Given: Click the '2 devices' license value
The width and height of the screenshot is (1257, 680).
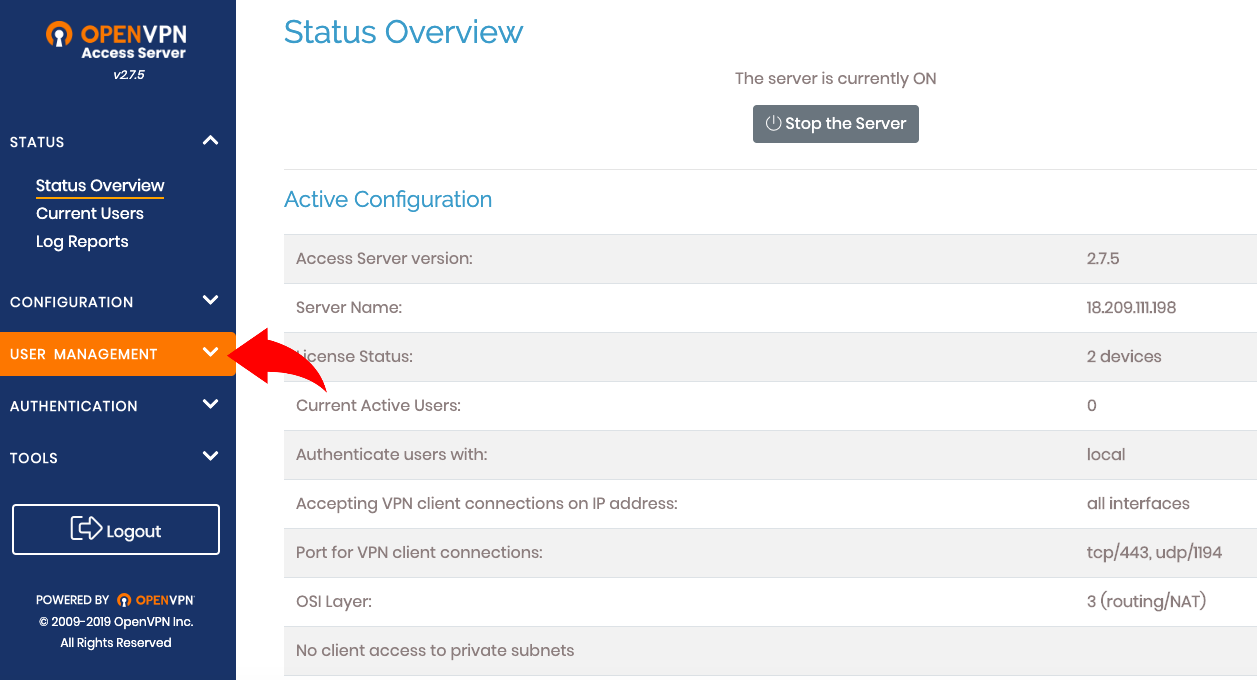Looking at the screenshot, I should coord(1124,357).
